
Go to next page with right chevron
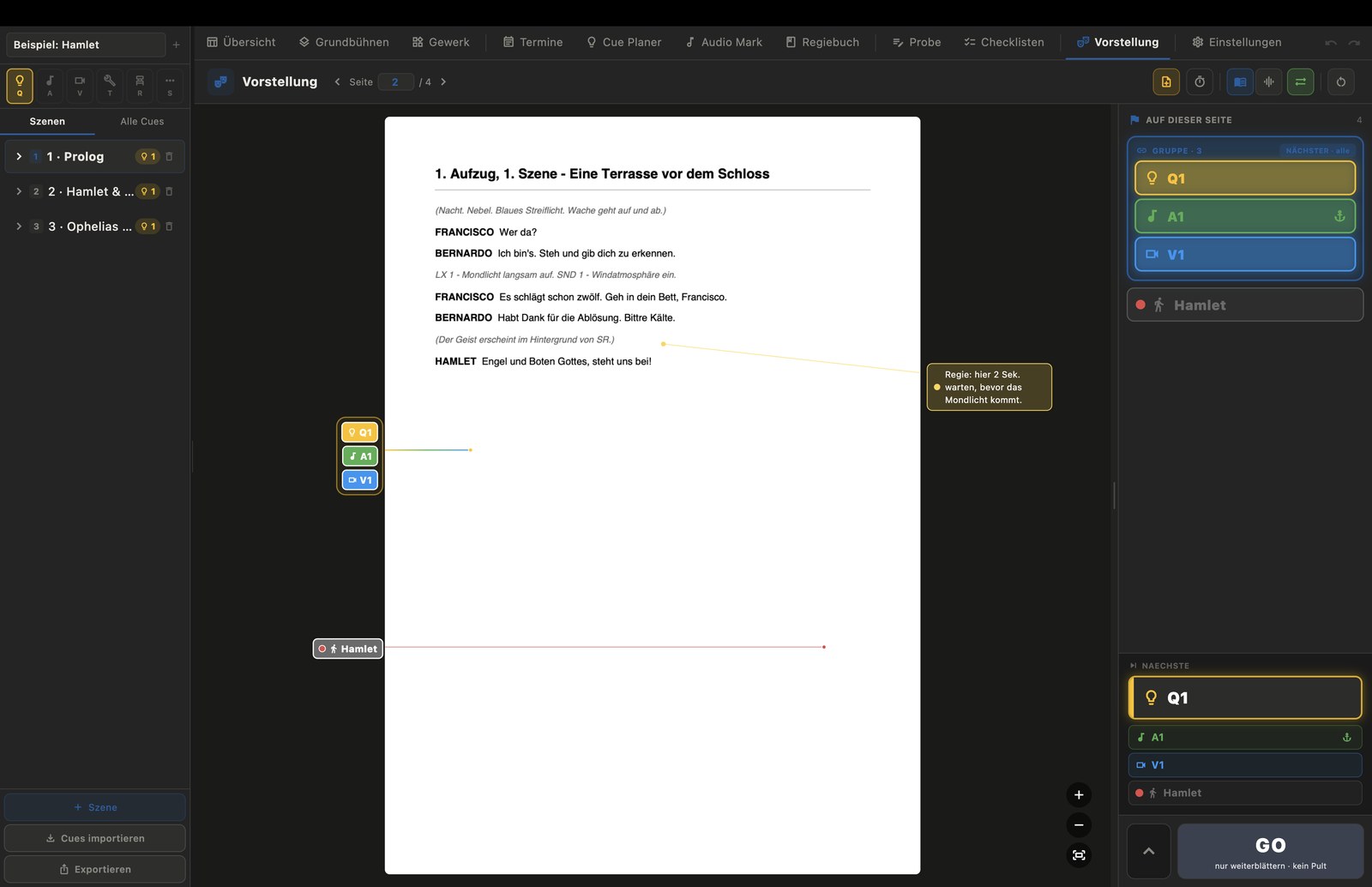tap(443, 81)
